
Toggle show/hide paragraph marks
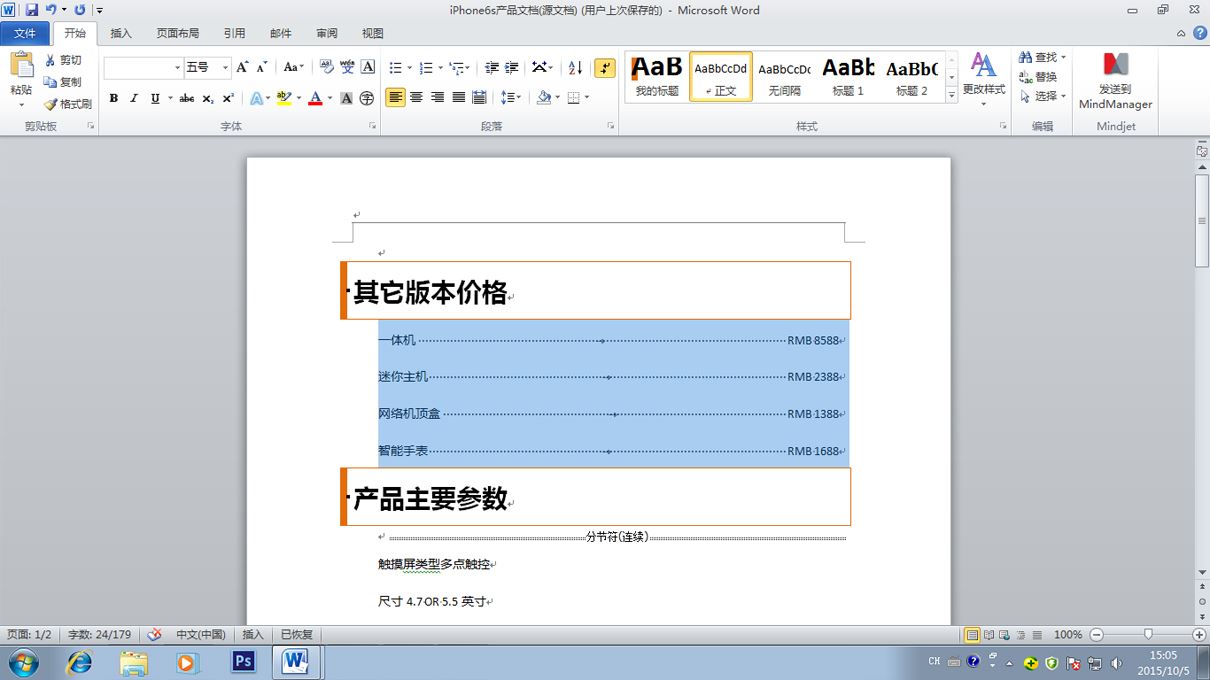[605, 67]
